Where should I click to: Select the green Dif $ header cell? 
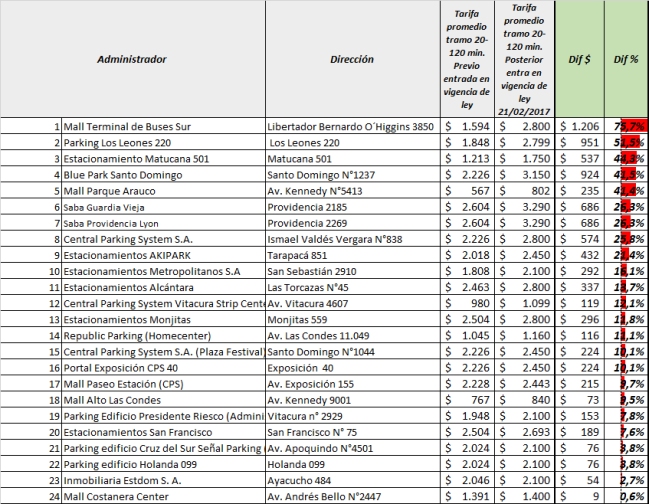578,59
